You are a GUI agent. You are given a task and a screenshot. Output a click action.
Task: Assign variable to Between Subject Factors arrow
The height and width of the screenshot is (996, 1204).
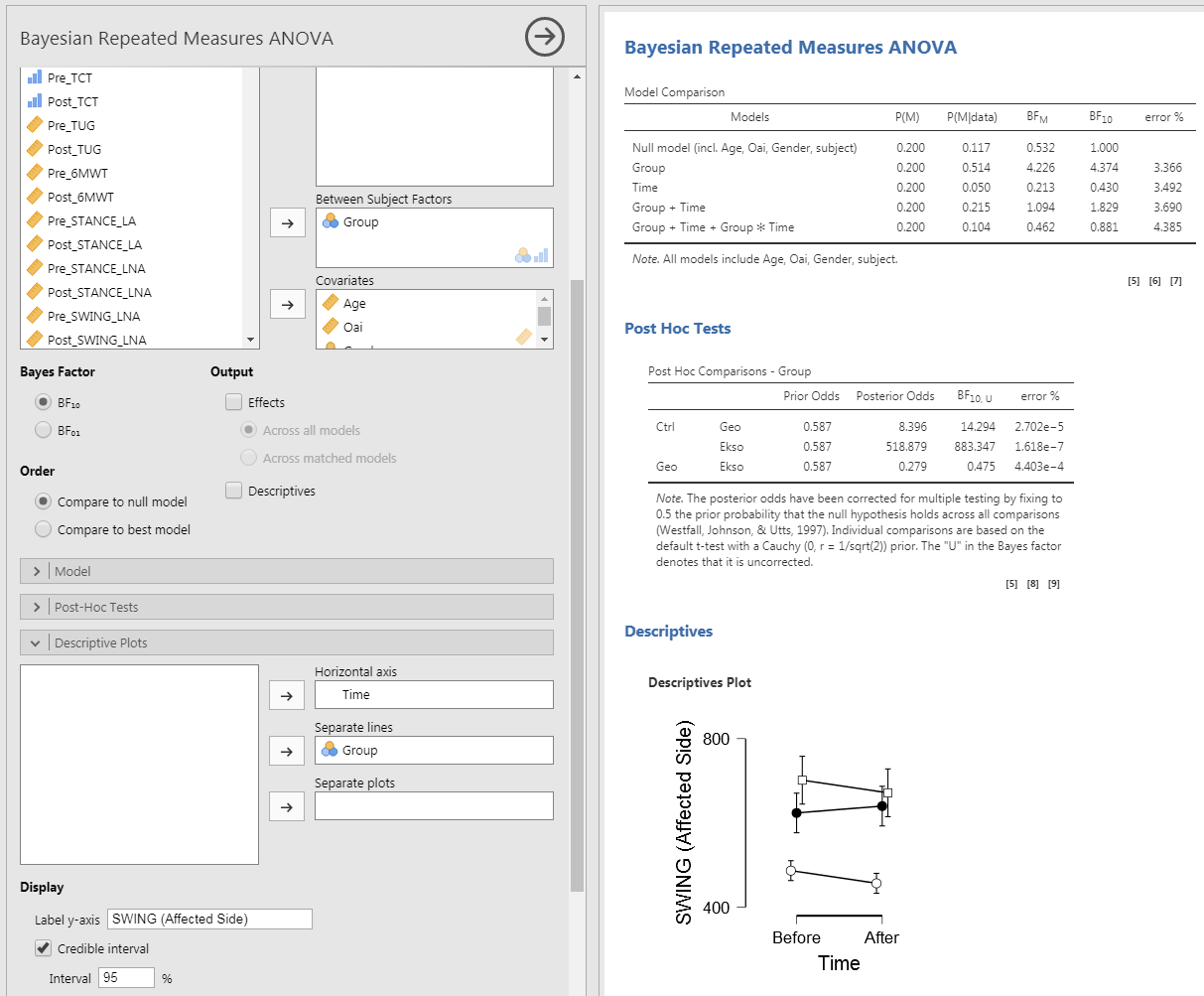pyautogui.click(x=287, y=223)
